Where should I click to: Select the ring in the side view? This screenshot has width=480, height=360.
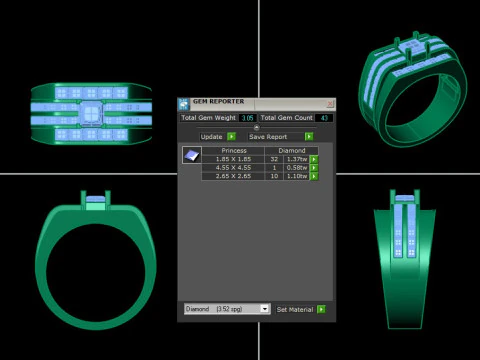click(404, 259)
